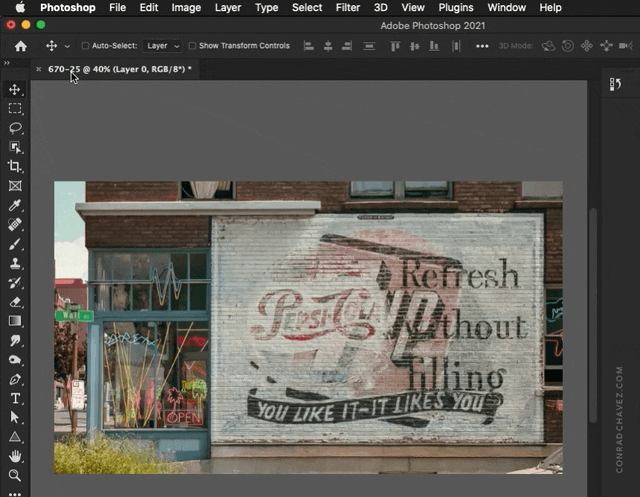The height and width of the screenshot is (497, 640).
Task: Select the Frame tool
Action: coord(15,186)
